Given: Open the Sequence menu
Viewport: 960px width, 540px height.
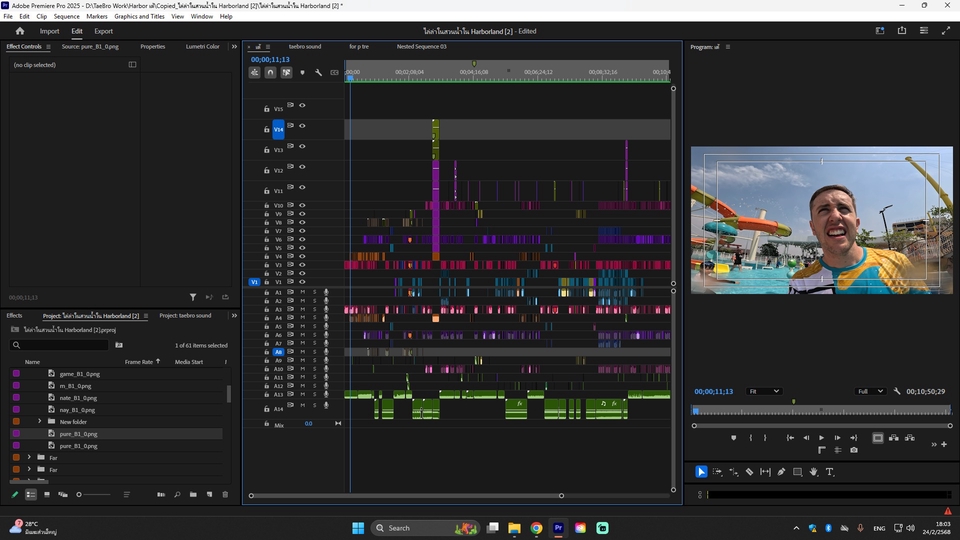Looking at the screenshot, I should point(66,16).
